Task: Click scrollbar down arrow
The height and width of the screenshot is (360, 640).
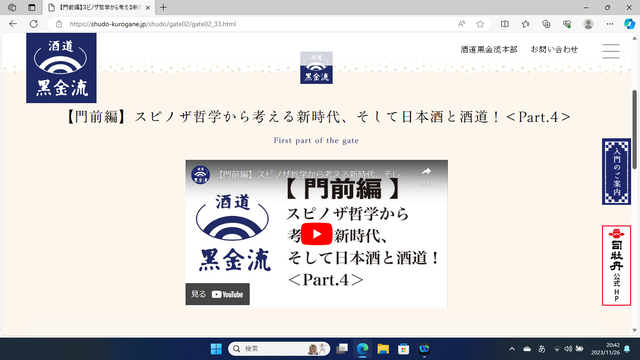Action: (x=634, y=330)
